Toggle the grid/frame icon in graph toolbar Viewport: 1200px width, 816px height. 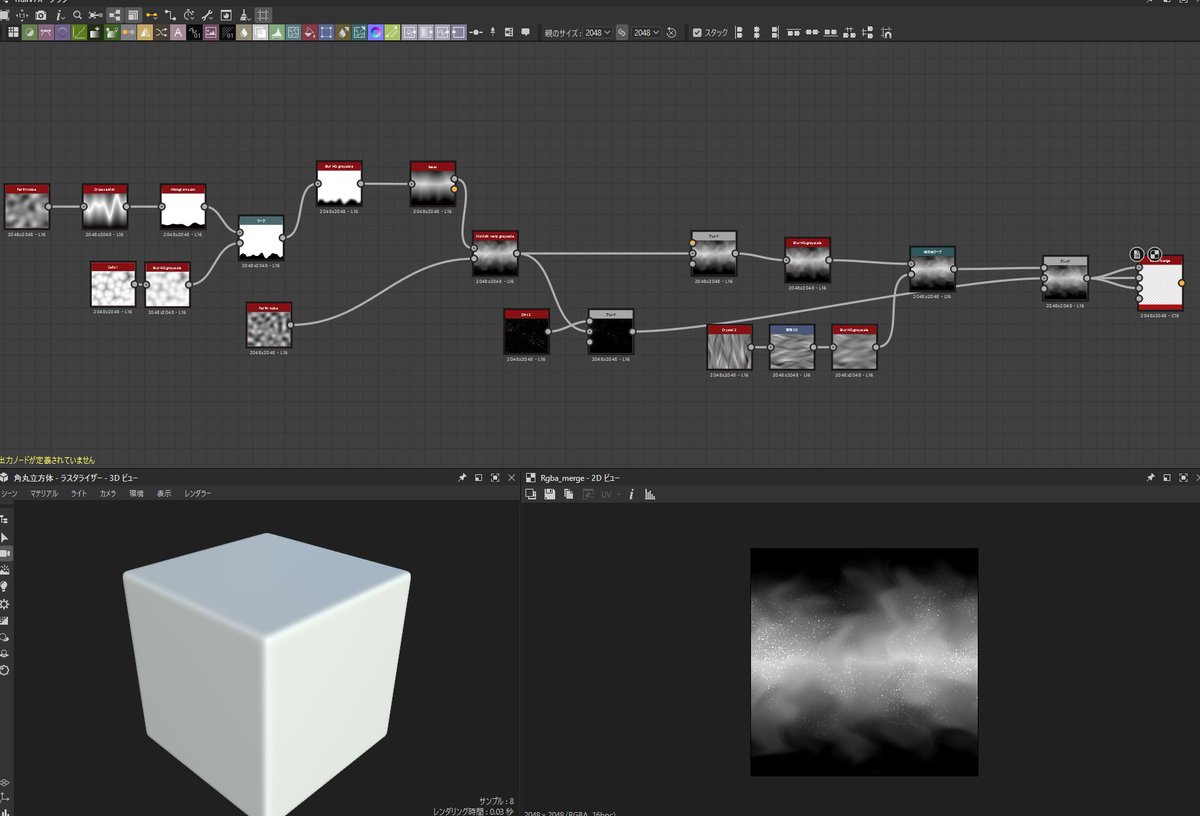click(x=263, y=15)
